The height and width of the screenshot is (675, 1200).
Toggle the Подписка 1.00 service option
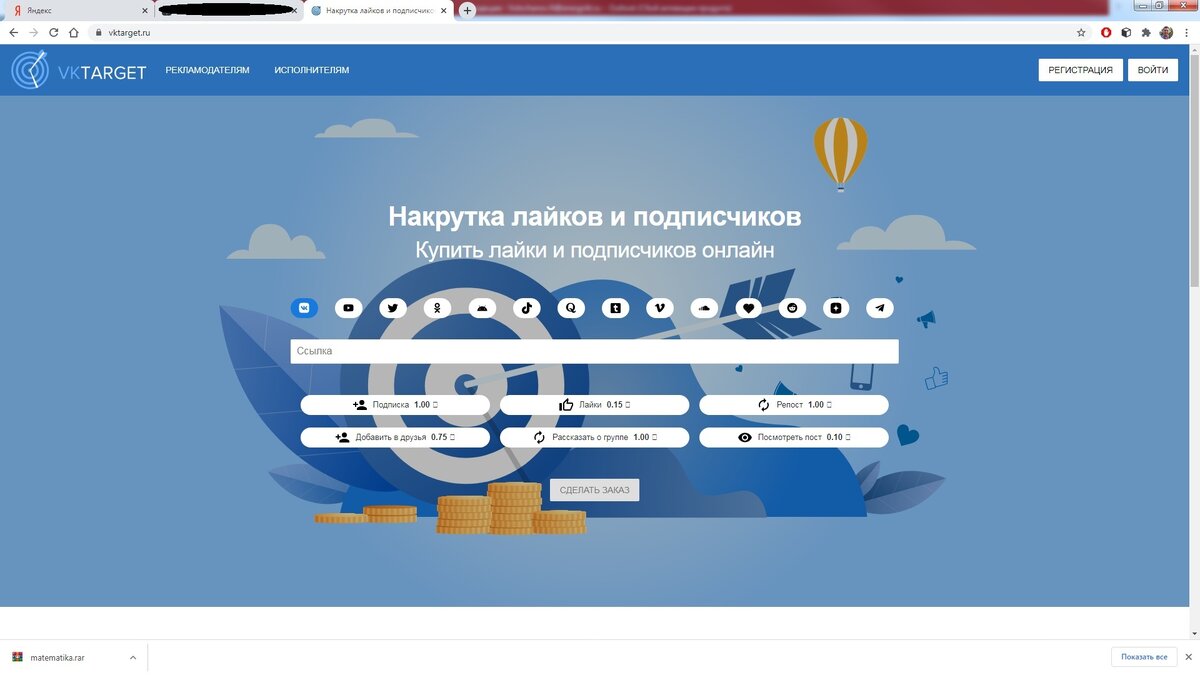coord(394,404)
